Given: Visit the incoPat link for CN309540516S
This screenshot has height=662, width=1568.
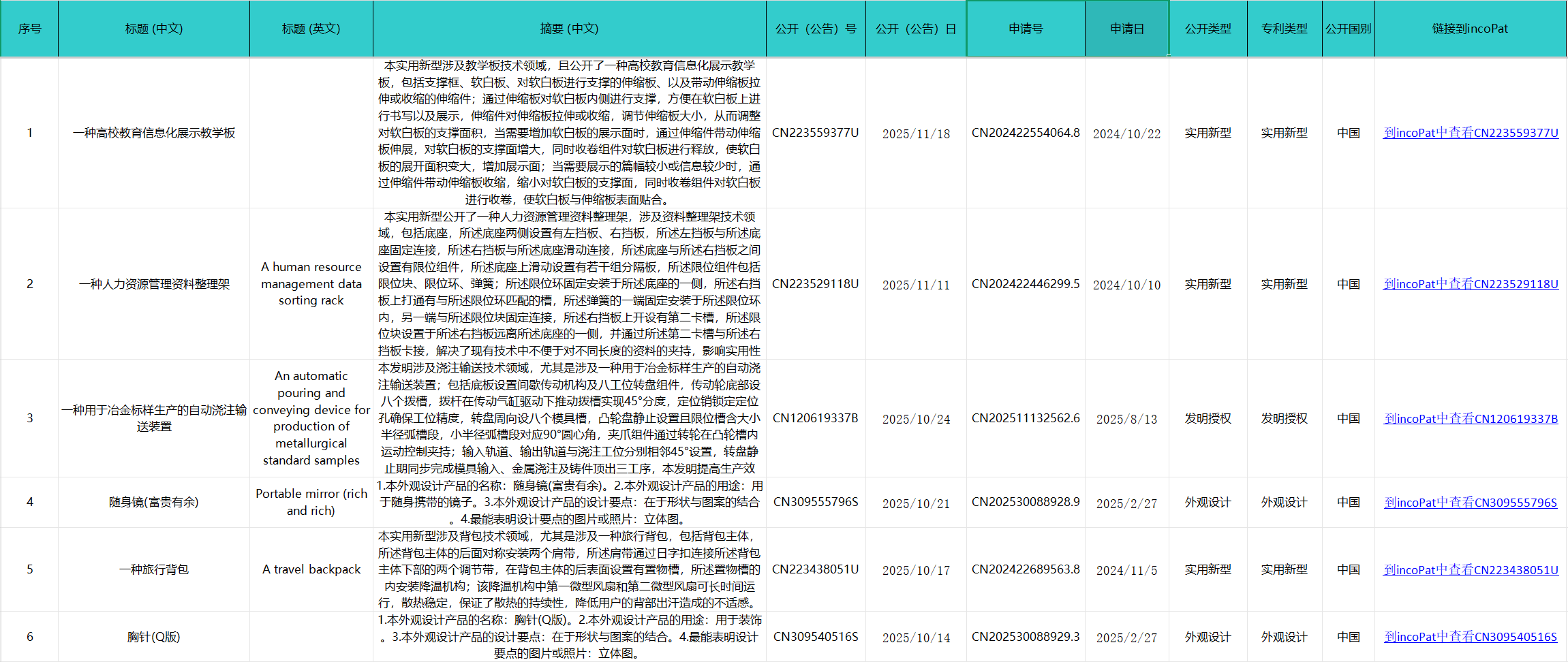Looking at the screenshot, I should pos(1471,637).
